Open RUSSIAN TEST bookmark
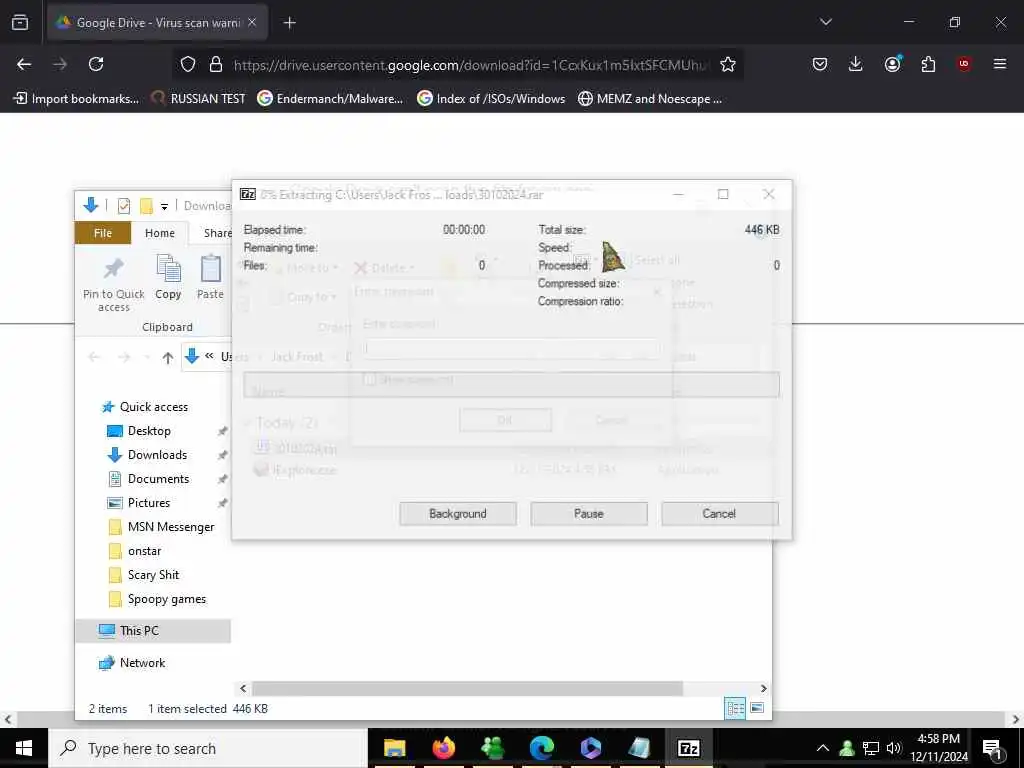Screen dimensions: 1024x768 coord(199,99)
